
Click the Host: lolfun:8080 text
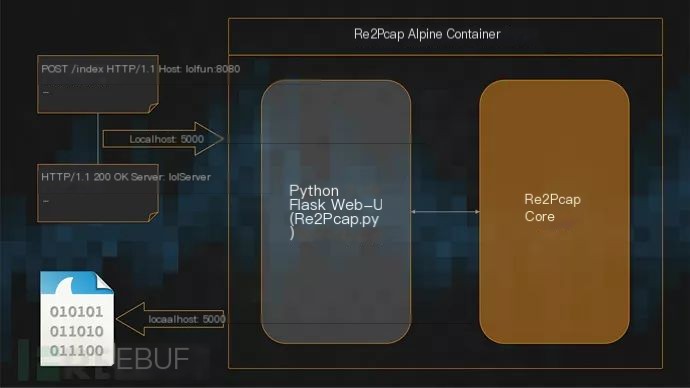(x=199, y=69)
